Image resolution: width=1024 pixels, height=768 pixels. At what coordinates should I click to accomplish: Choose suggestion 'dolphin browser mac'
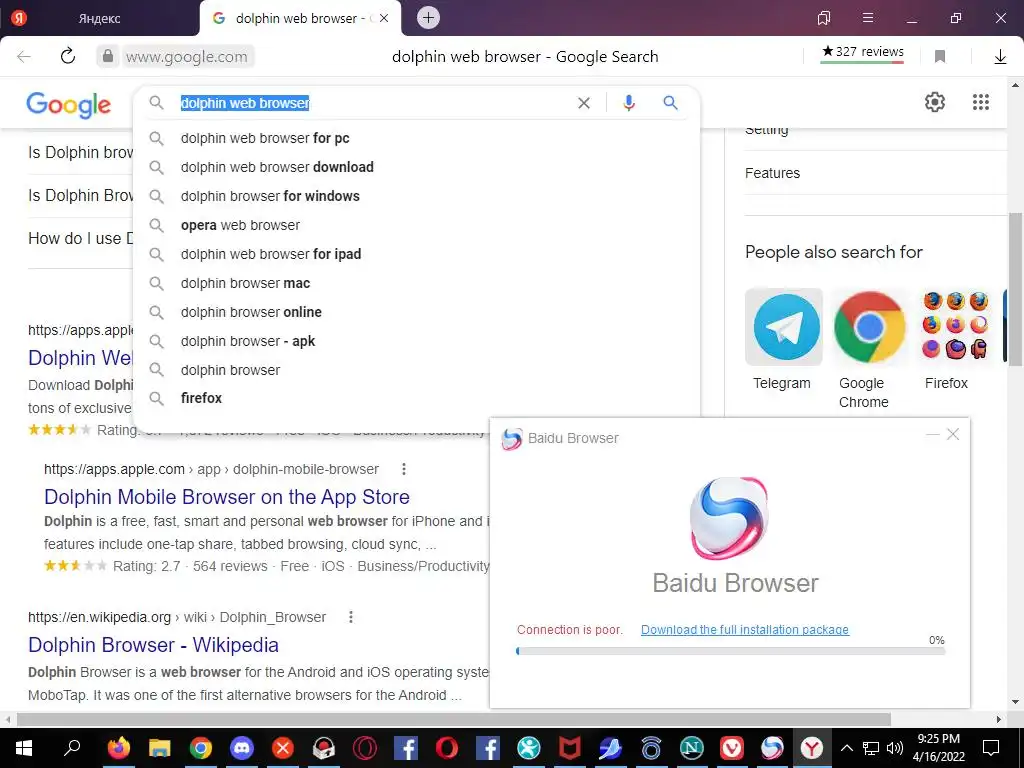(417, 283)
